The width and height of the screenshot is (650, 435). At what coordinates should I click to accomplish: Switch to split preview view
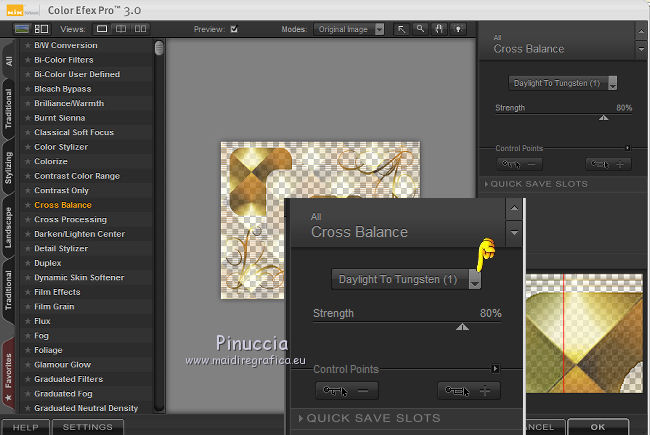[x=121, y=29]
